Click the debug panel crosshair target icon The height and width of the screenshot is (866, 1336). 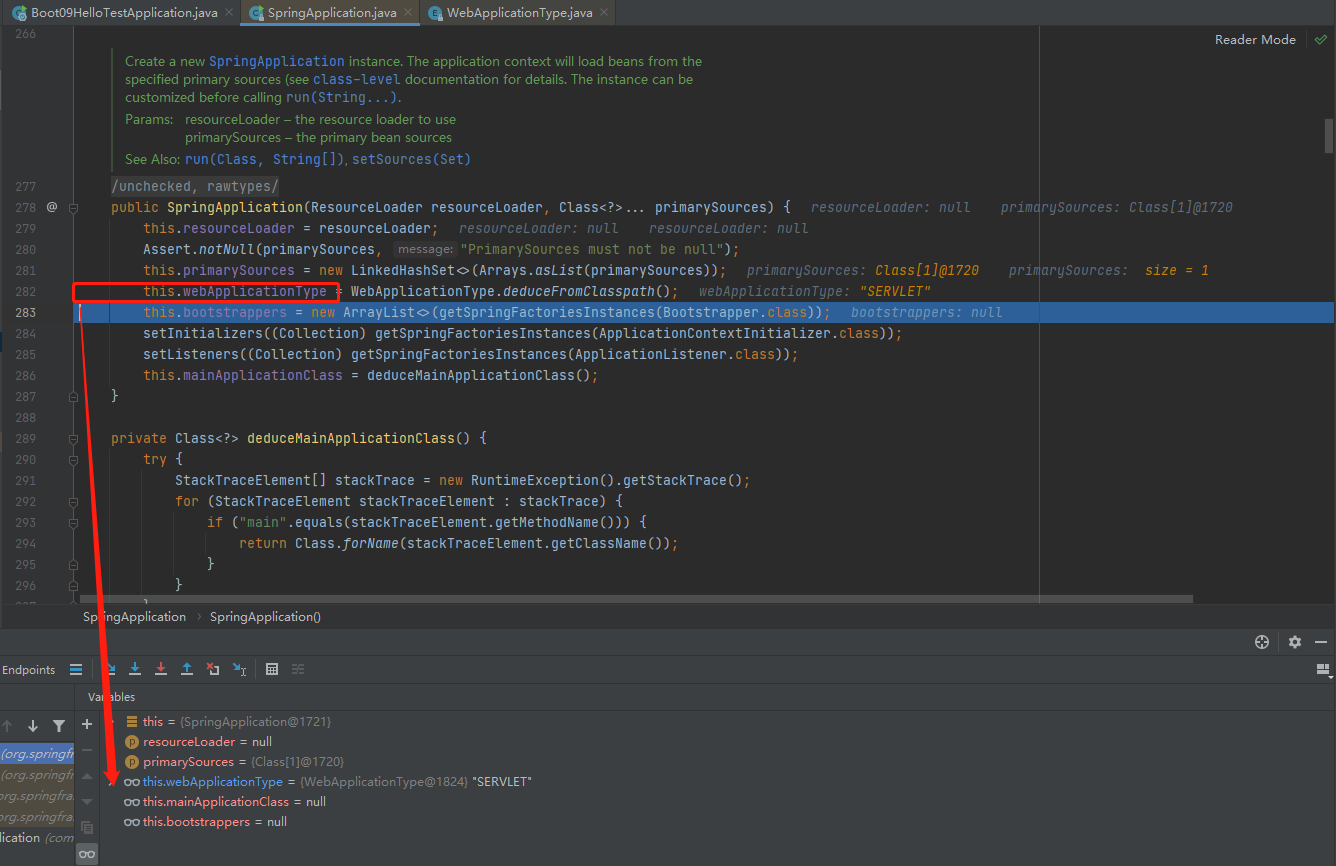(x=1262, y=642)
